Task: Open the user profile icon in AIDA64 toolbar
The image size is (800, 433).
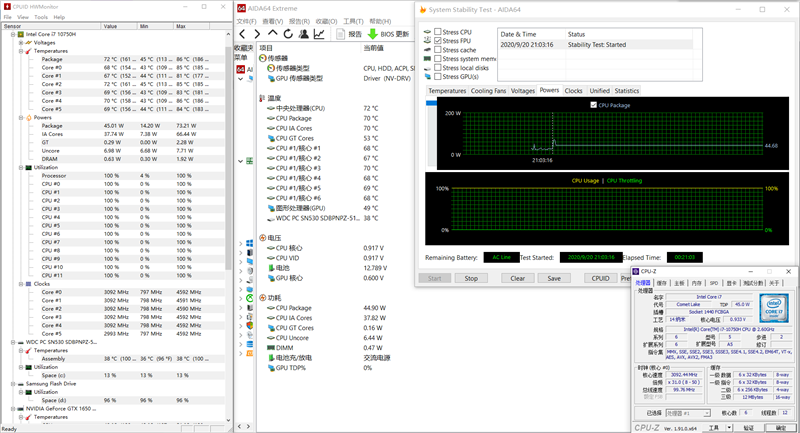Action: (303, 34)
